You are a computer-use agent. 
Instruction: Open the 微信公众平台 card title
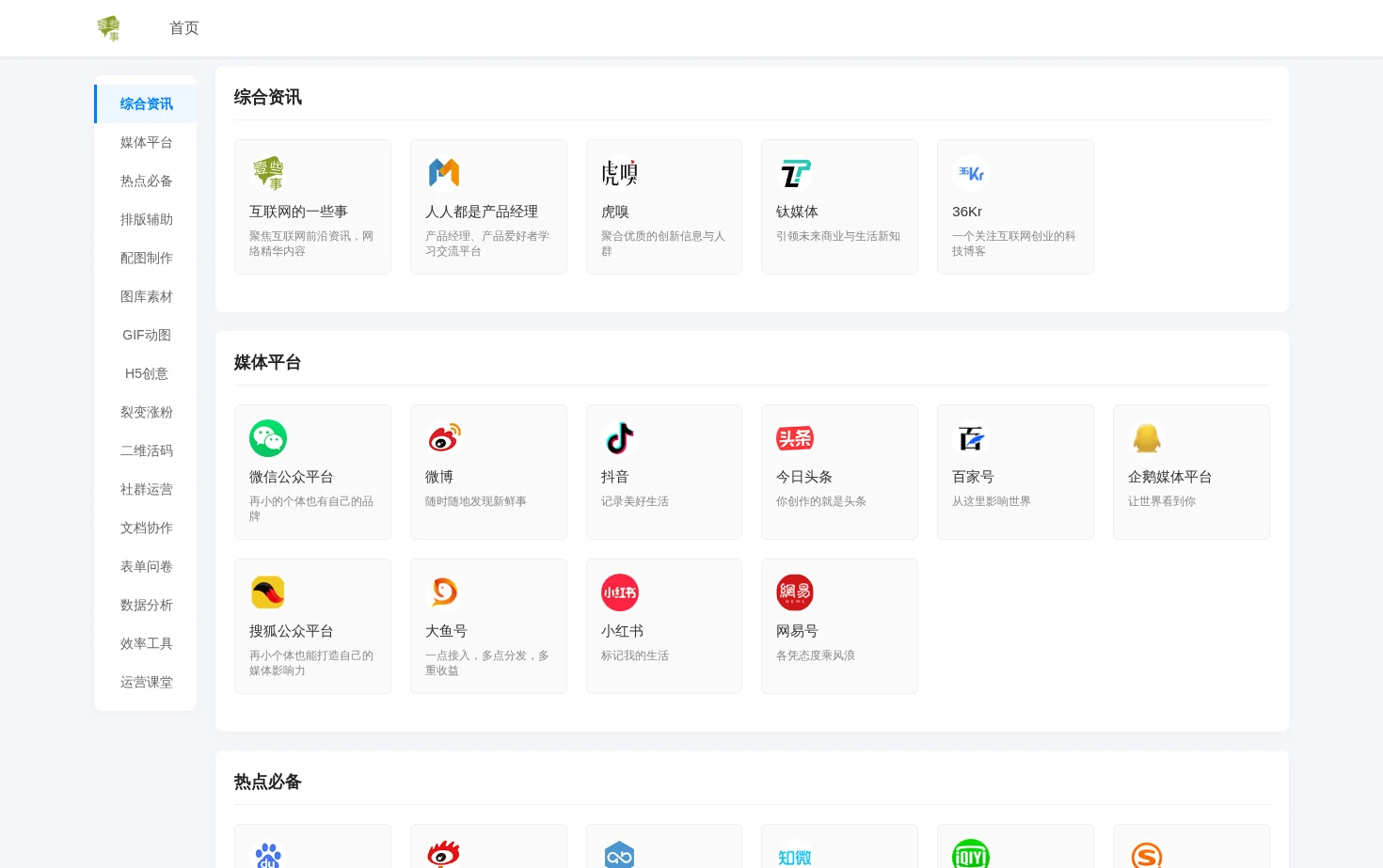[292, 478]
